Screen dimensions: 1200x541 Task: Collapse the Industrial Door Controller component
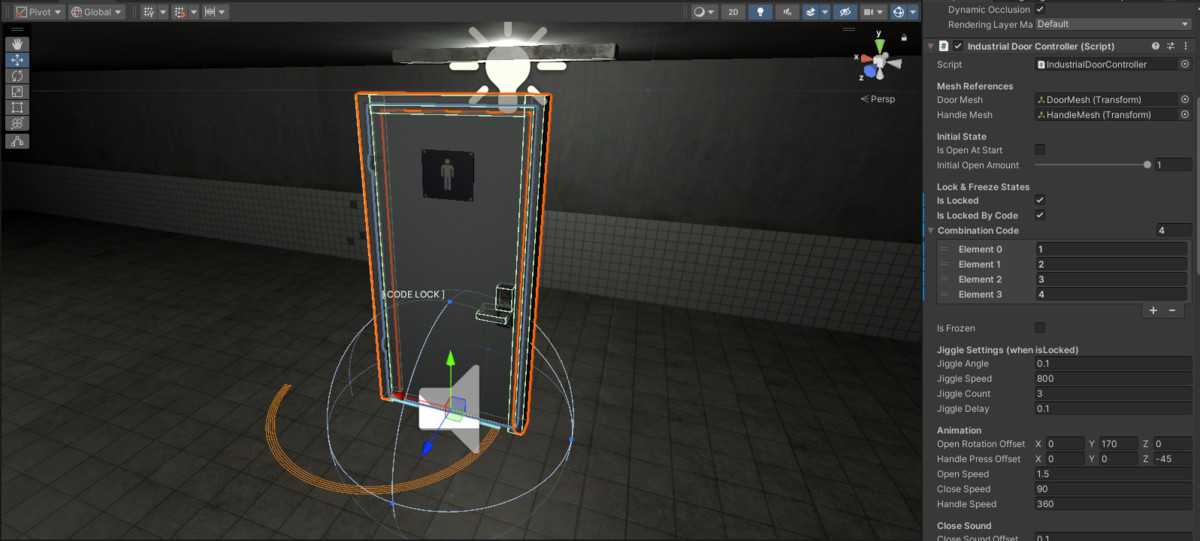point(930,46)
